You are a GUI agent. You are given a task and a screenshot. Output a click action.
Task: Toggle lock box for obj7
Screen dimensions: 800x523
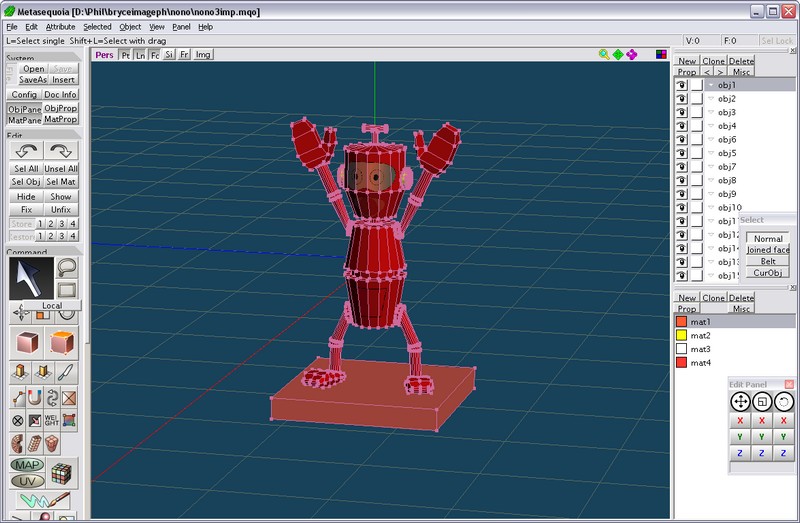[x=697, y=167]
